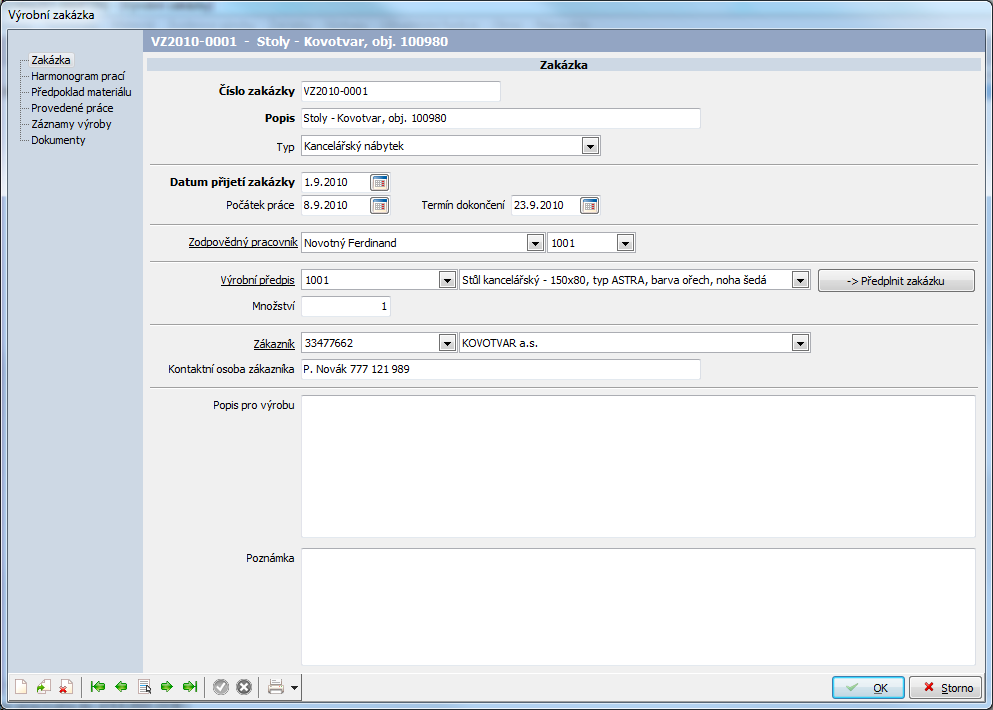
Task: Open calendar picker for Termín dokončení
Action: point(589,206)
